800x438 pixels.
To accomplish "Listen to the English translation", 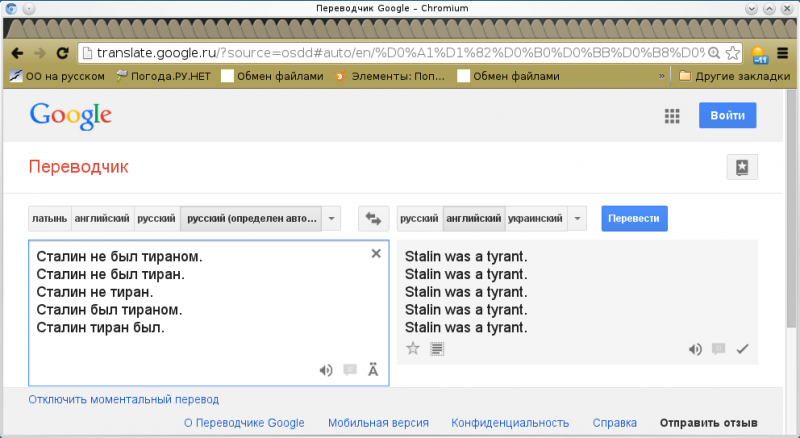I will (x=695, y=349).
